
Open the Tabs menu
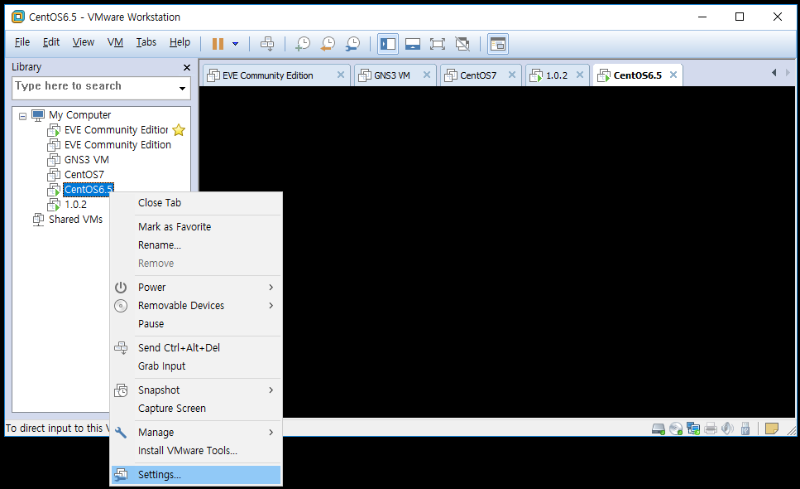tap(146, 42)
